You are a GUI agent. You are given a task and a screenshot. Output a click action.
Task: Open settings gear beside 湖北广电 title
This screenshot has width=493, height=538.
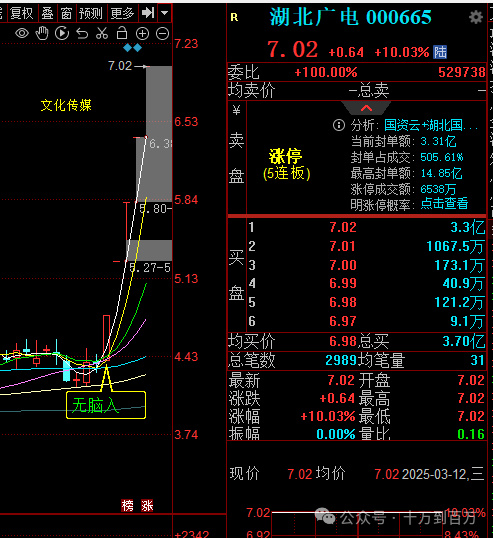coord(476,17)
